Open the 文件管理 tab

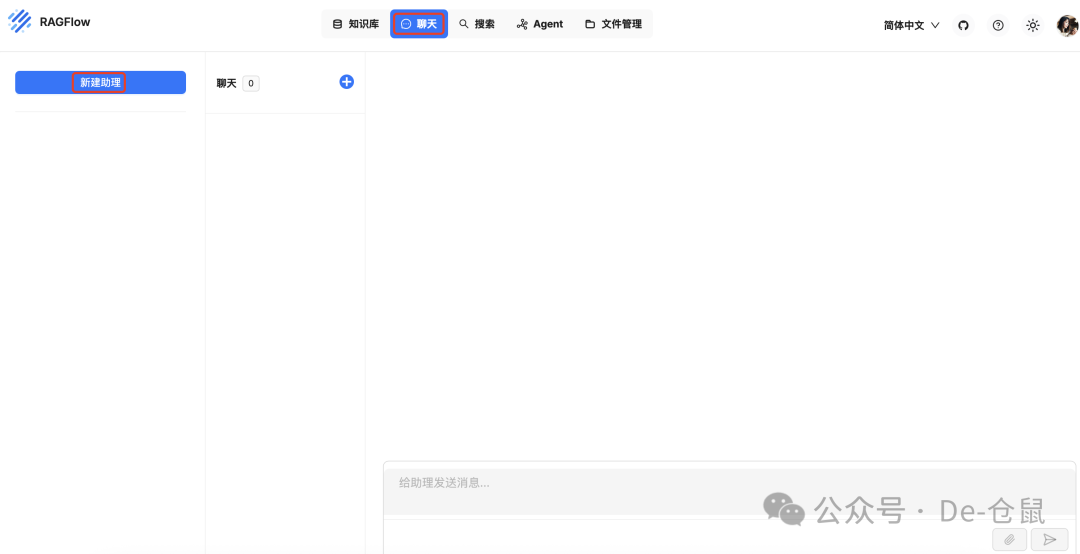(614, 24)
